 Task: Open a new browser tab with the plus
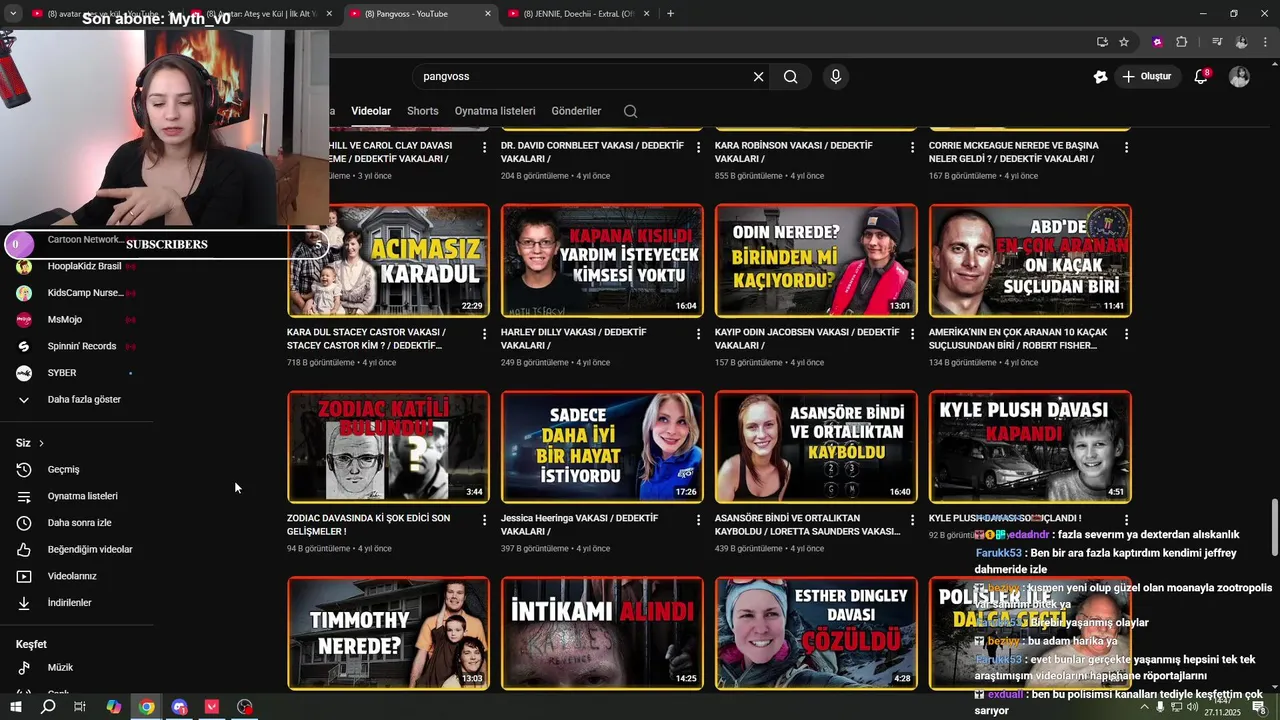coord(670,14)
